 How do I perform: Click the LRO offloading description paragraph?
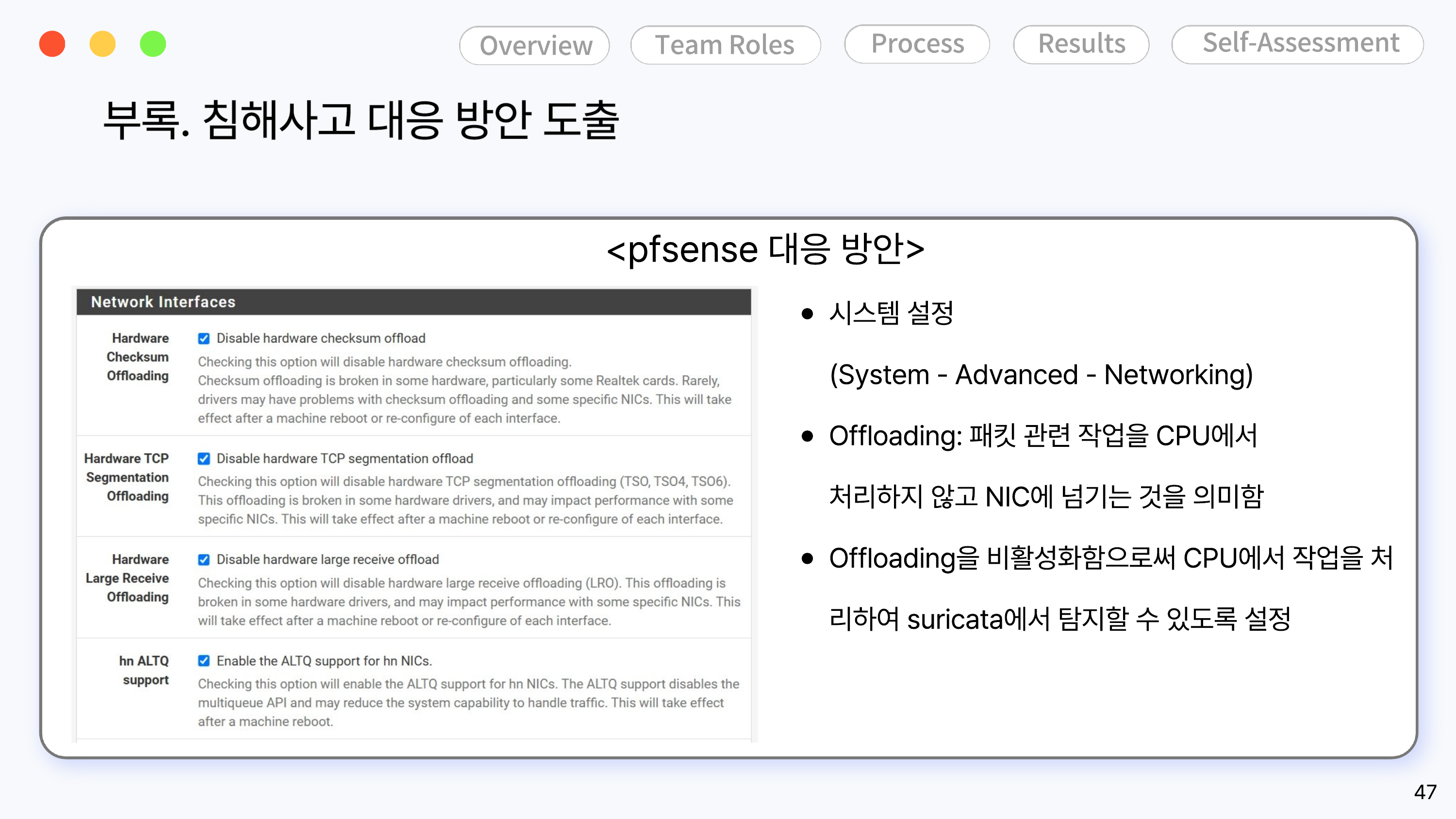coord(468,601)
